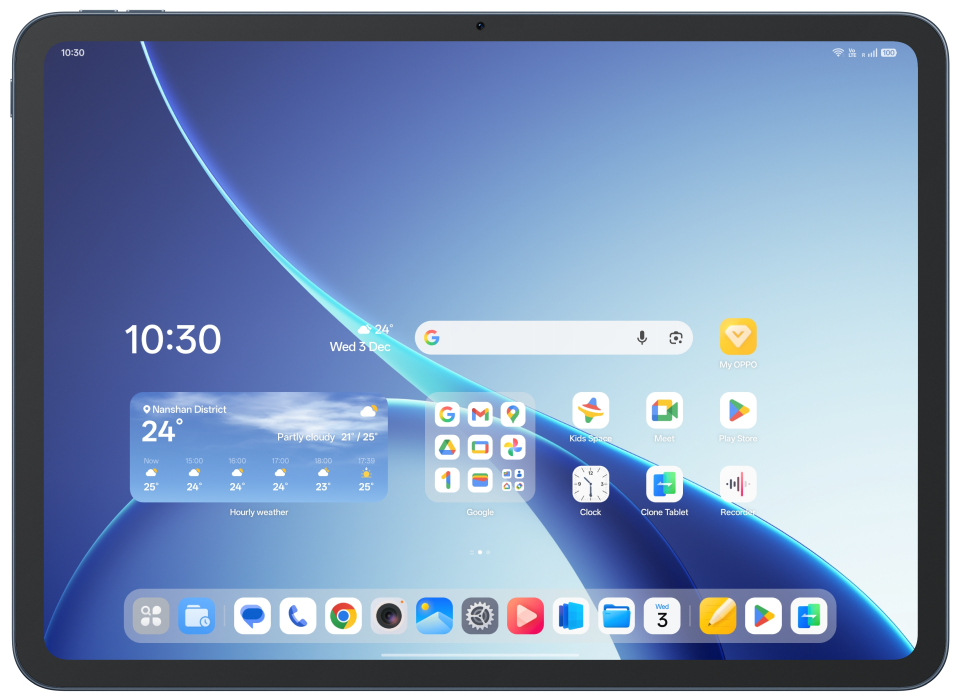Open Google app inside Google folder

[447, 415]
